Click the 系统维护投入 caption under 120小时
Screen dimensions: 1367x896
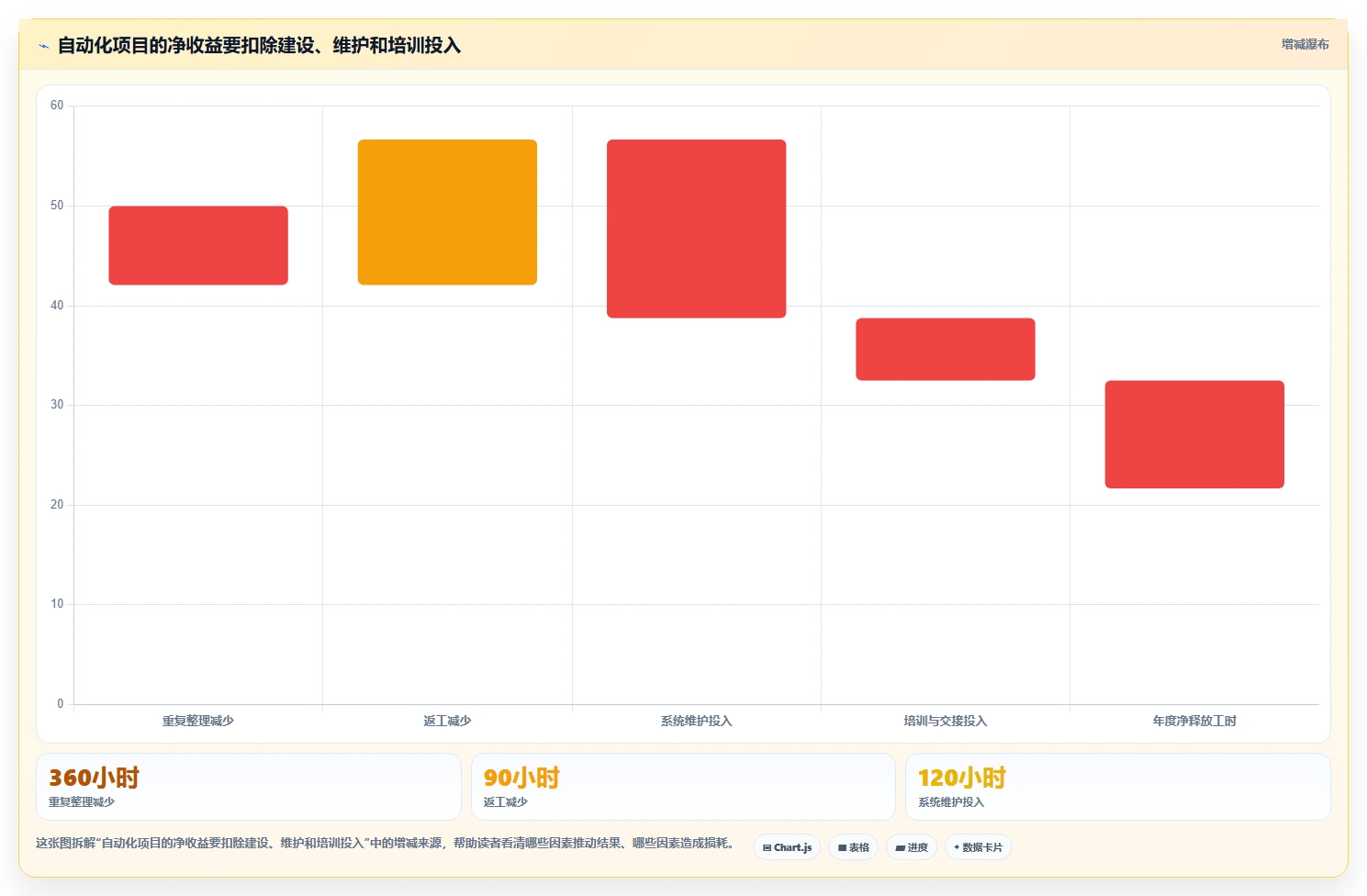[951, 802]
